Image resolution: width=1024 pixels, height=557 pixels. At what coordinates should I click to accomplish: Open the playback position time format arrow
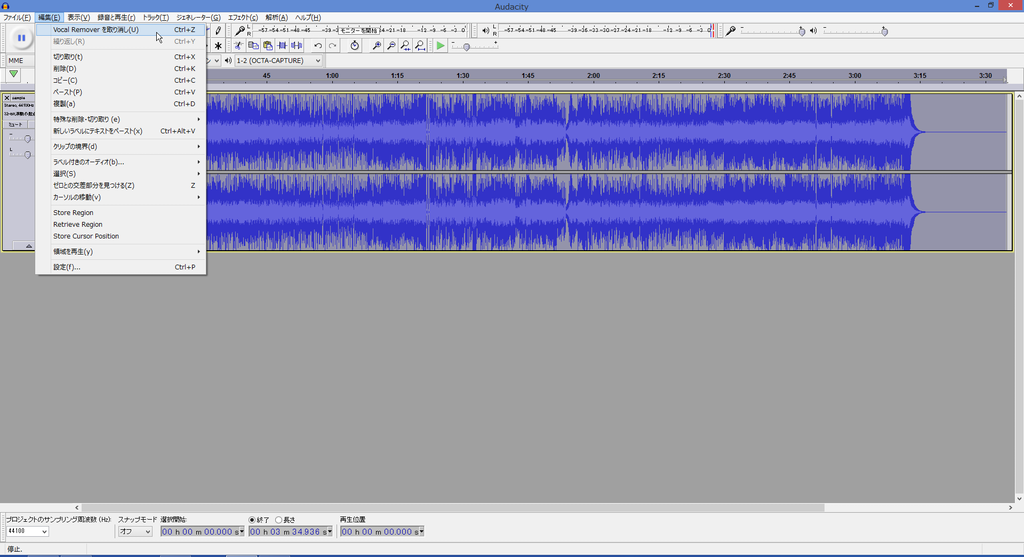421,532
